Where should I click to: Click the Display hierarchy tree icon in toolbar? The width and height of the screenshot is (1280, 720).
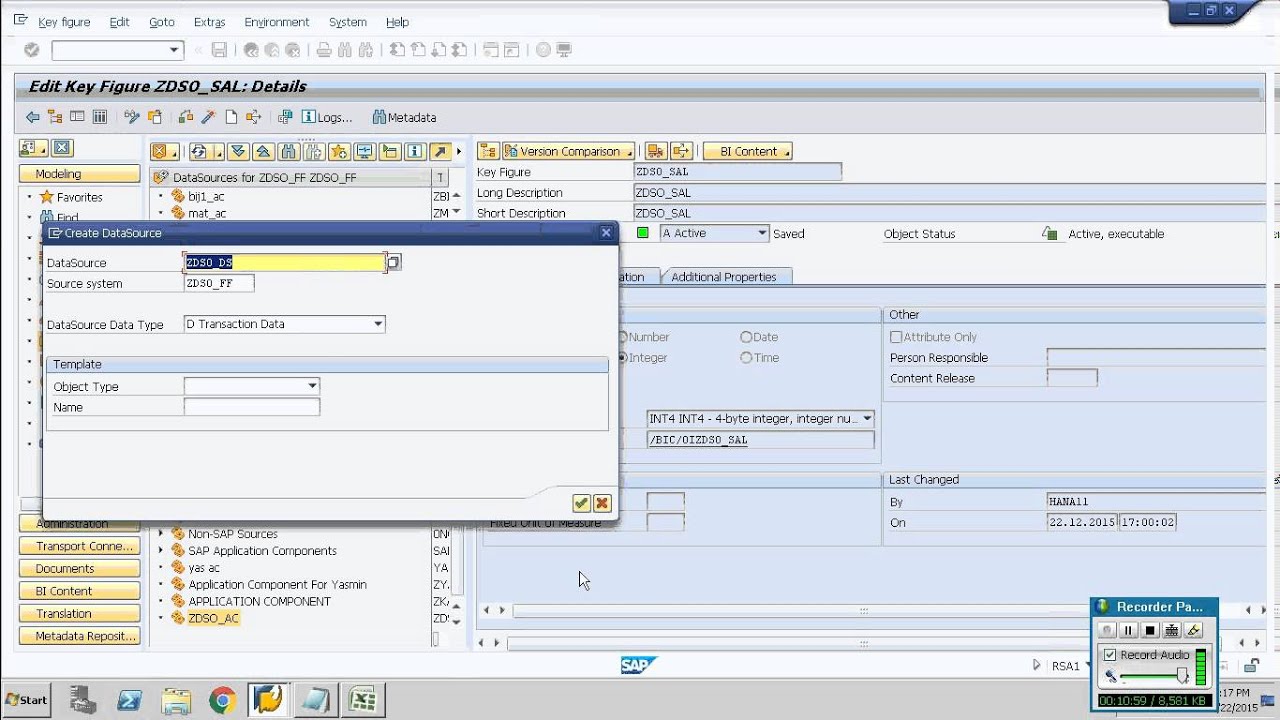tap(55, 117)
